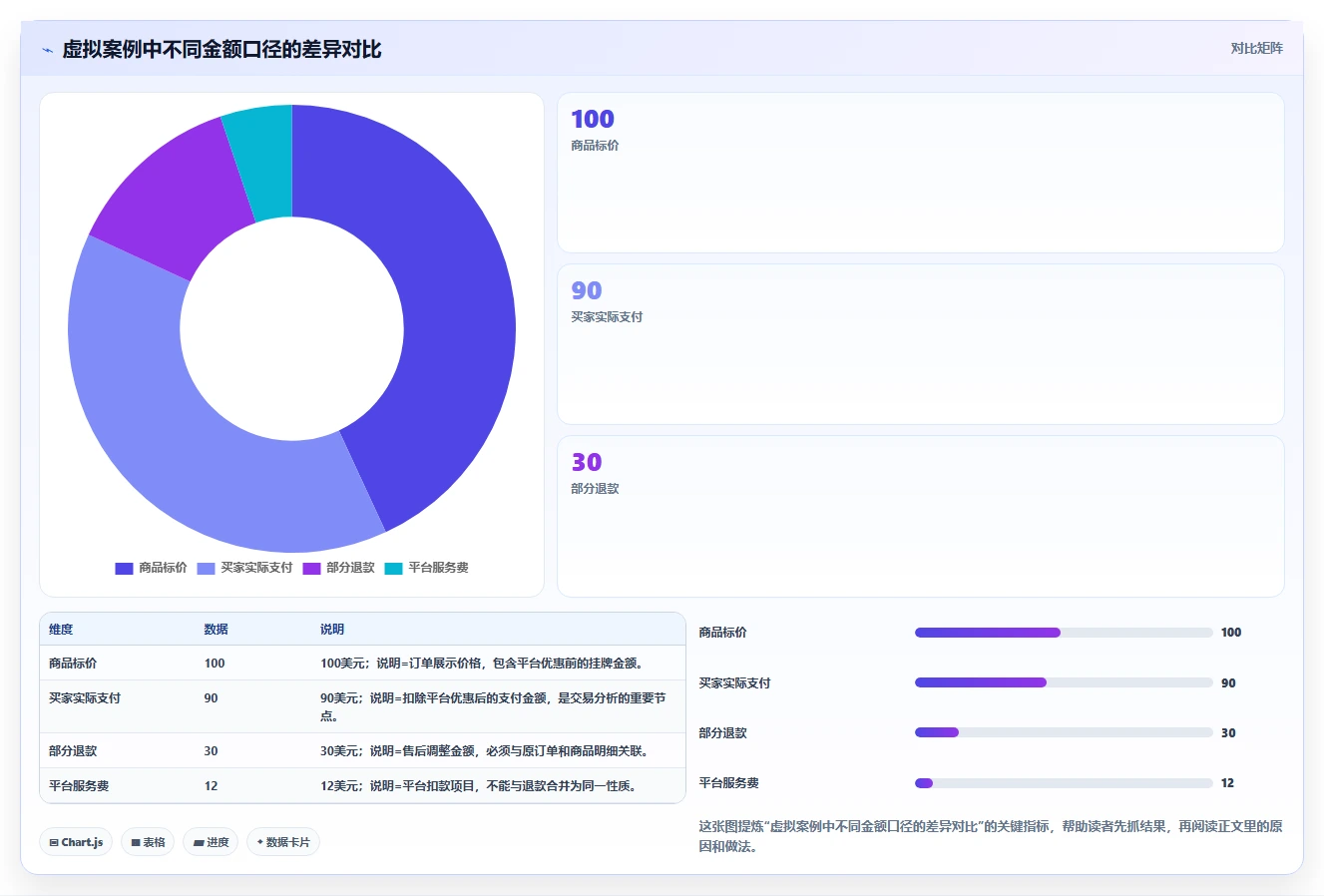Click the table value 12
This screenshot has width=1324, height=896.
[x=211, y=786]
